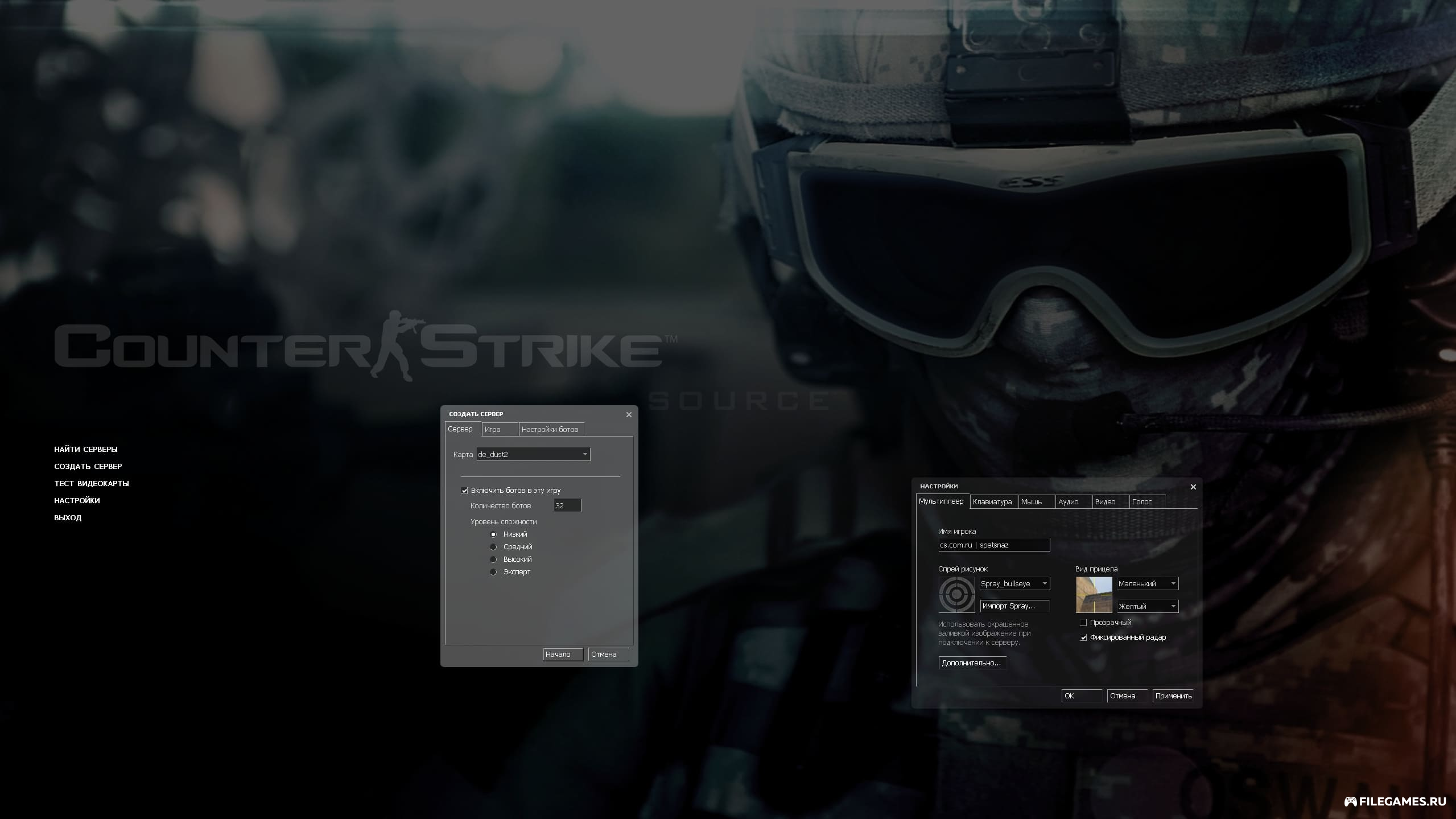This screenshot has height=819, width=1456.
Task: Enable the Прозрачный crosshair checkbox
Action: click(1083, 623)
